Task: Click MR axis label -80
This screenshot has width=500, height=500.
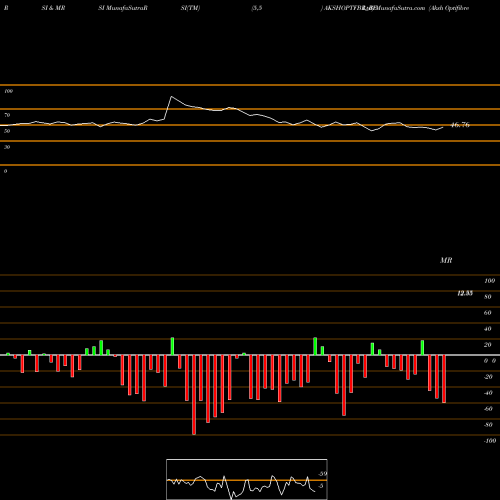Action: pos(488,425)
